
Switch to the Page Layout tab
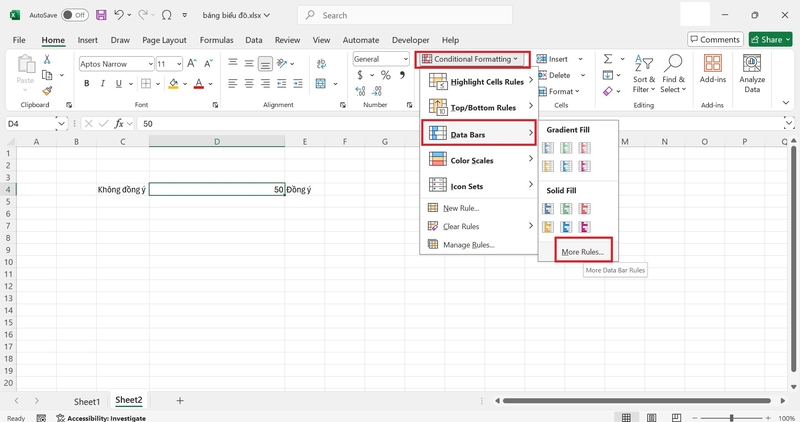click(164, 40)
